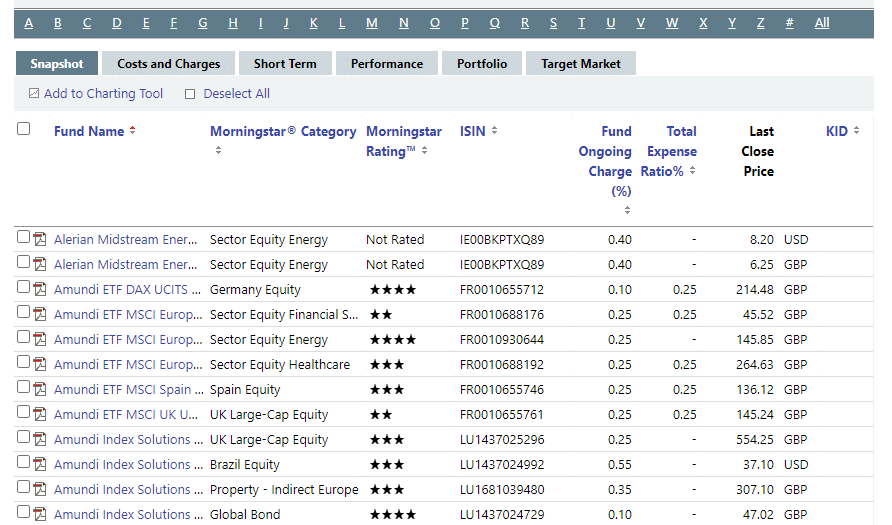Switch to the Snapshot tab
This screenshot has width=892, height=525.
click(x=57, y=63)
